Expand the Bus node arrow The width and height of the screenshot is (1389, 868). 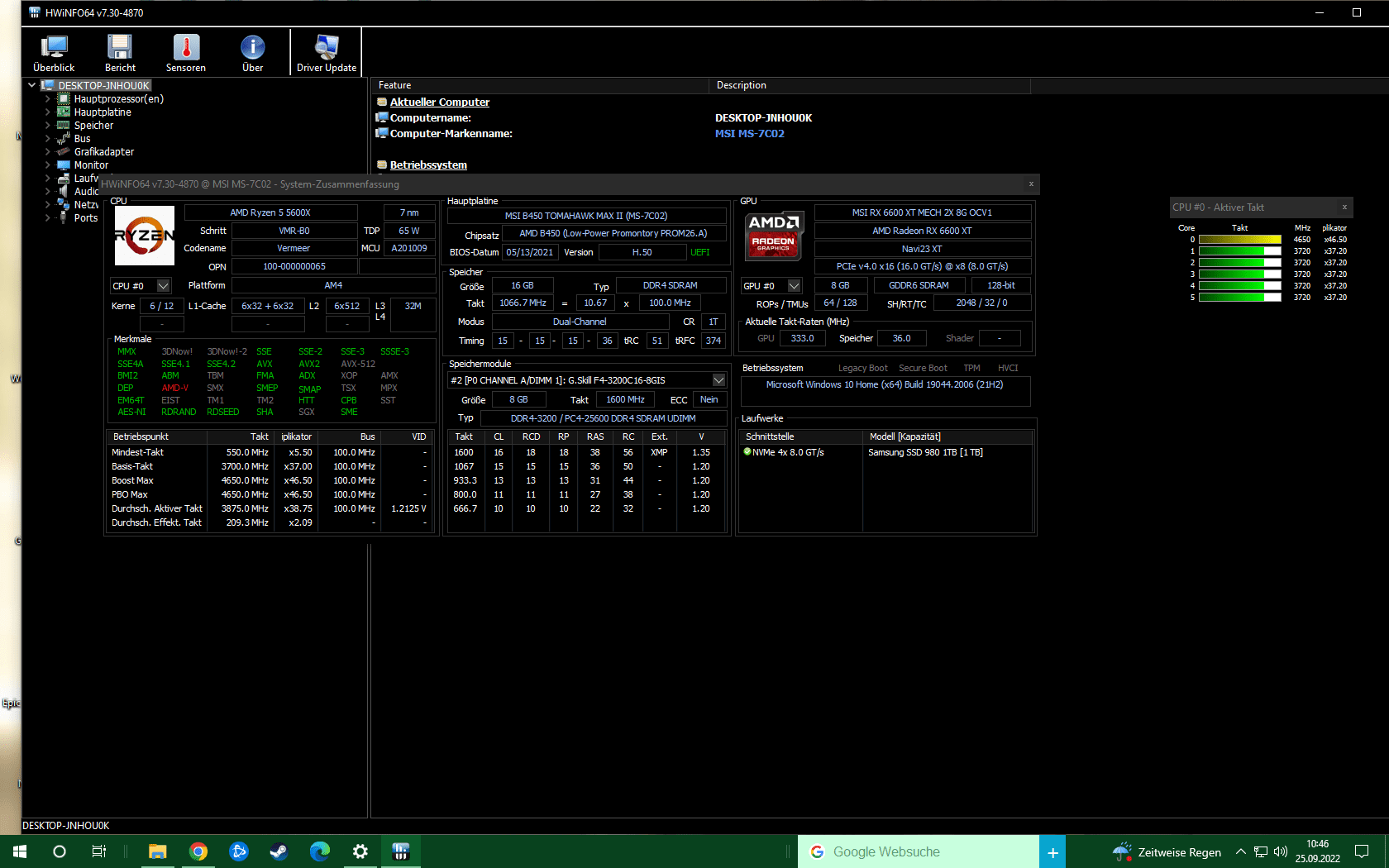click(47, 139)
